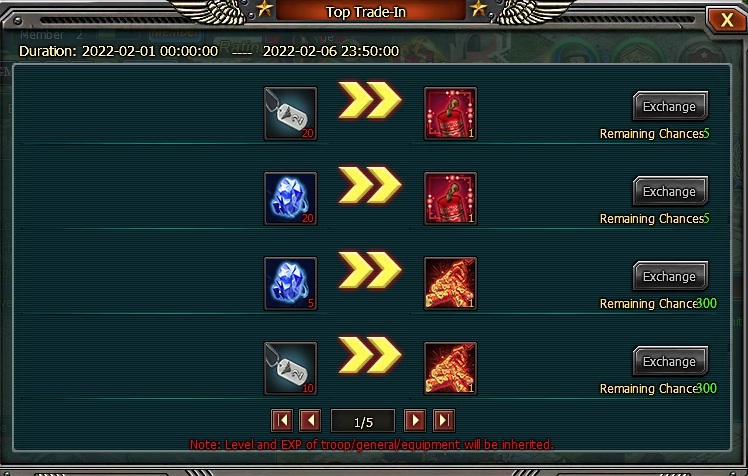Click the yellow double arrow in first row

point(370,100)
